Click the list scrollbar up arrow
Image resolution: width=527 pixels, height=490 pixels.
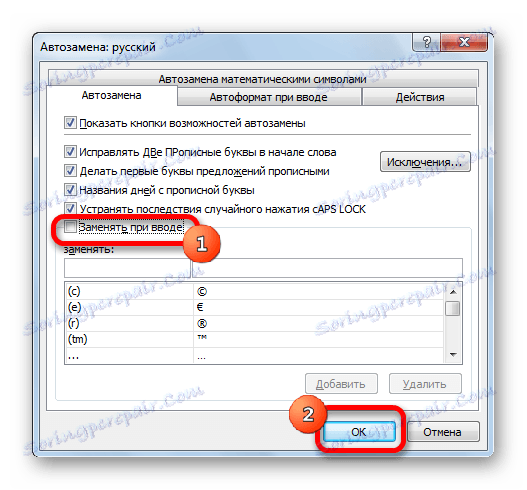[453, 292]
